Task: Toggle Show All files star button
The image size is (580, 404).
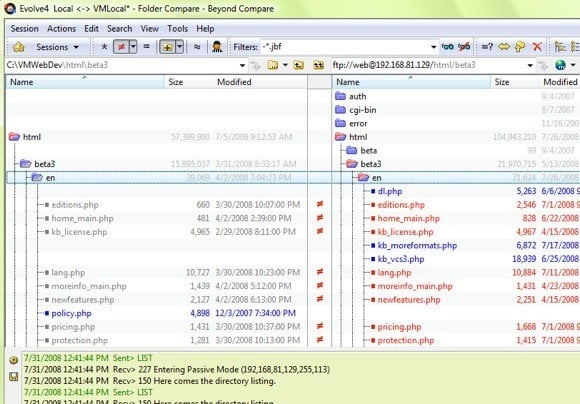Action: point(104,47)
